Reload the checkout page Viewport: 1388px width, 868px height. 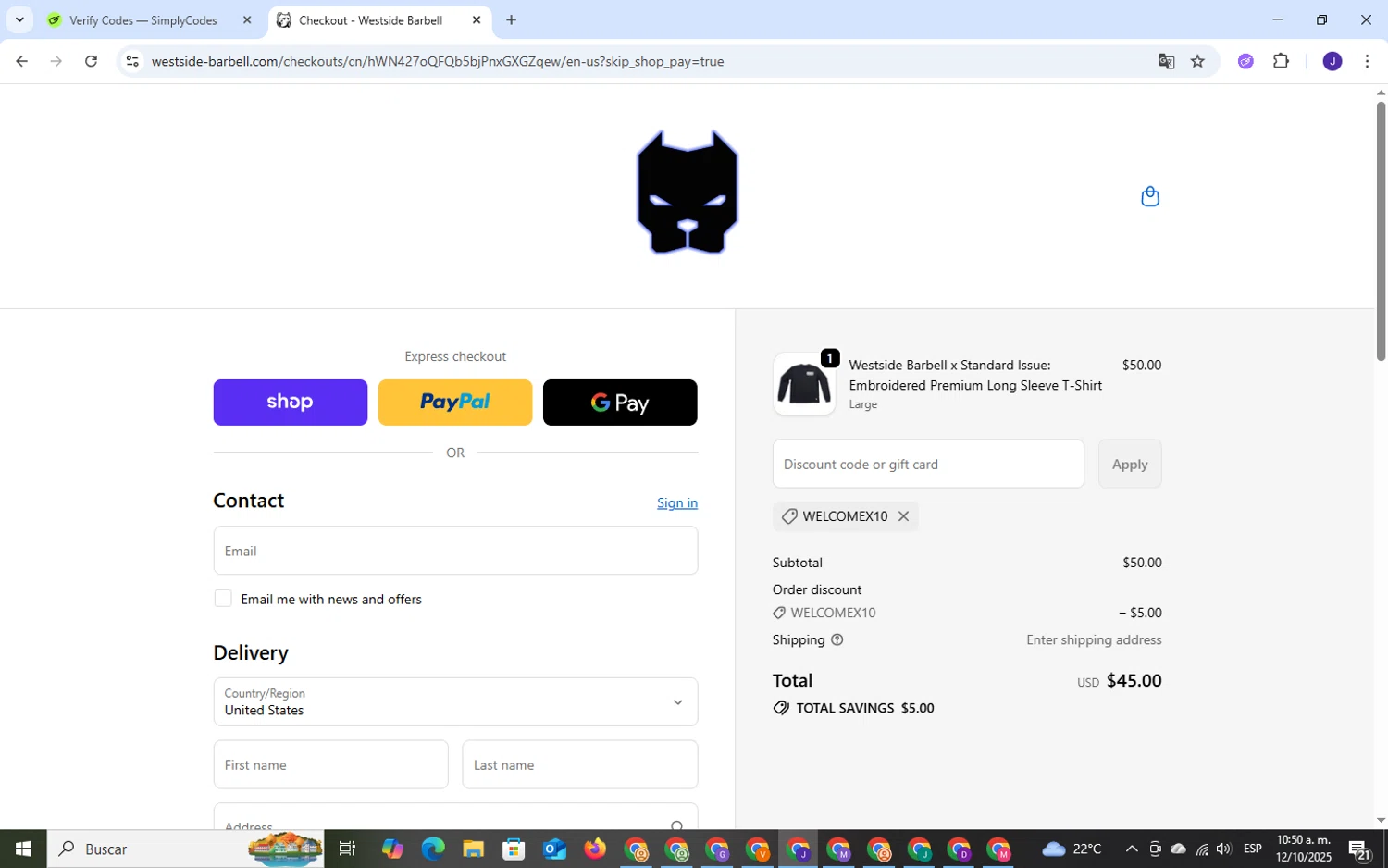91,61
